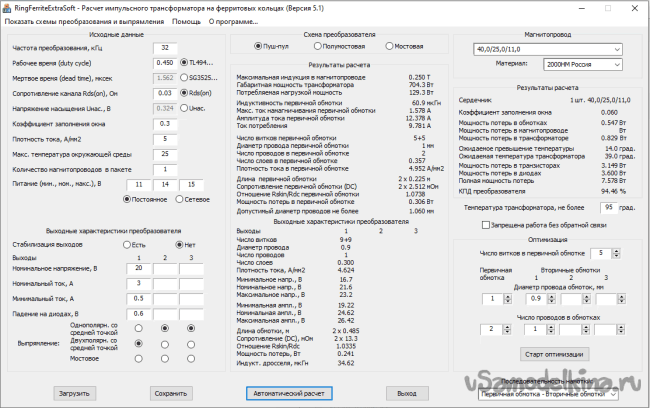
Task: Click the transformer max temperature field
Action: [x=608, y=207]
